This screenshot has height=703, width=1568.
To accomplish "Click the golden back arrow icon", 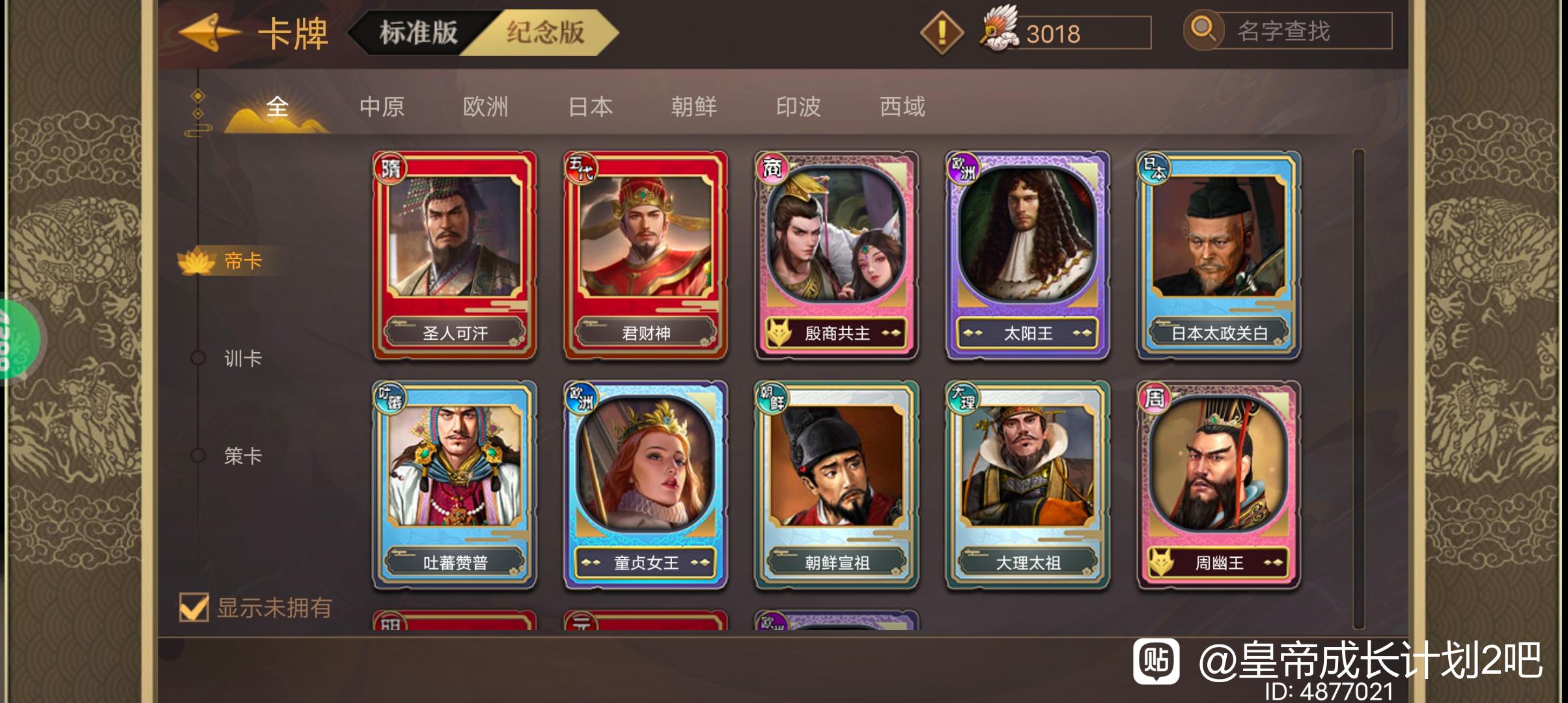I will coord(208,33).
